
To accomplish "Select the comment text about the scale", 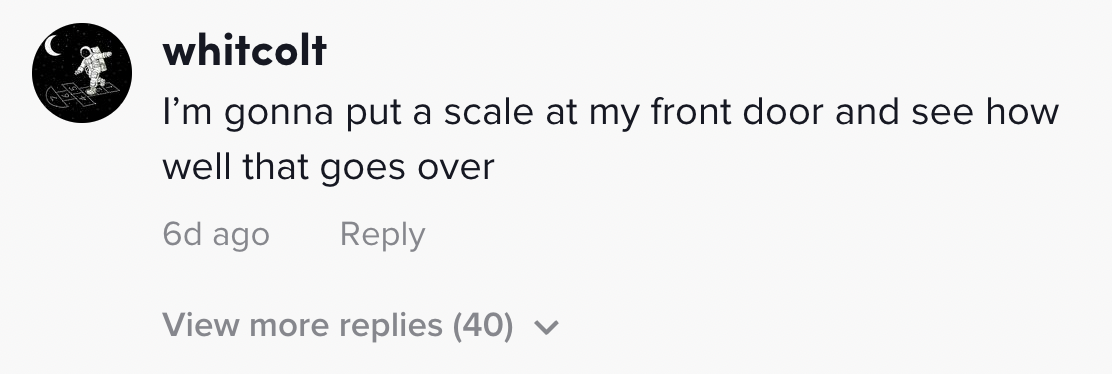I will point(611,139).
